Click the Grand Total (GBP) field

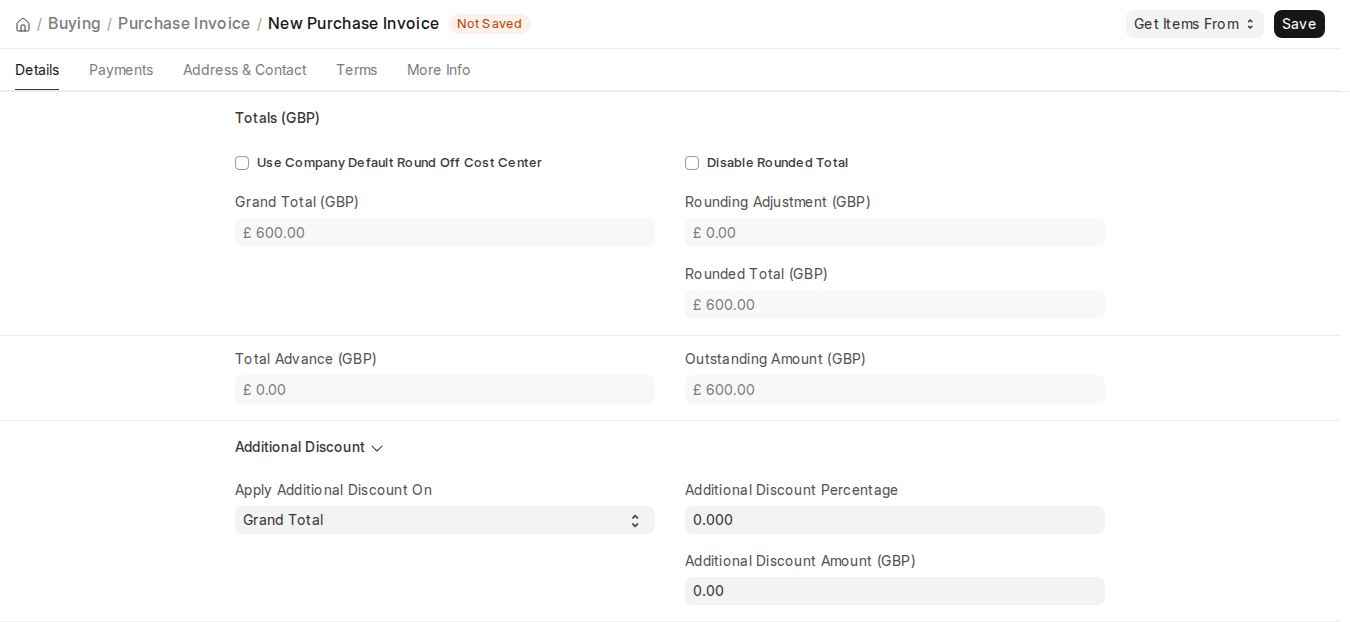445,233
